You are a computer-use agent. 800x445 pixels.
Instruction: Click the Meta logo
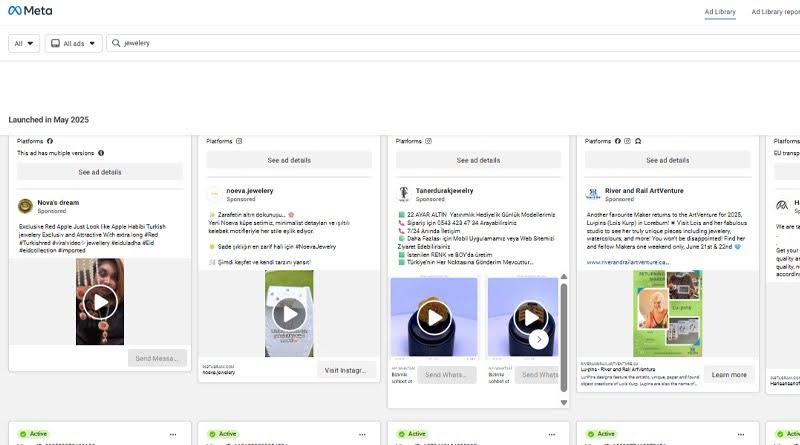[x=30, y=11]
